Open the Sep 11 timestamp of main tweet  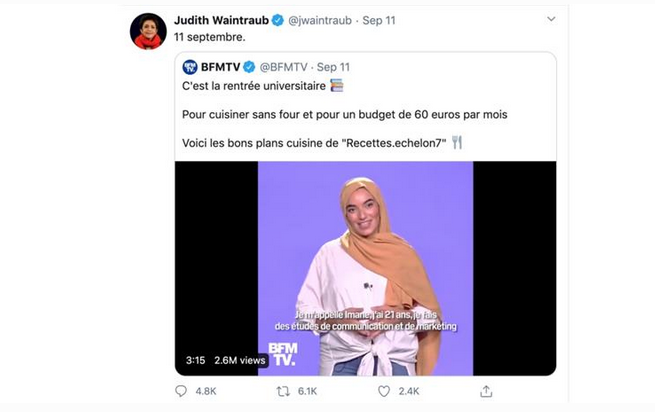378,20
